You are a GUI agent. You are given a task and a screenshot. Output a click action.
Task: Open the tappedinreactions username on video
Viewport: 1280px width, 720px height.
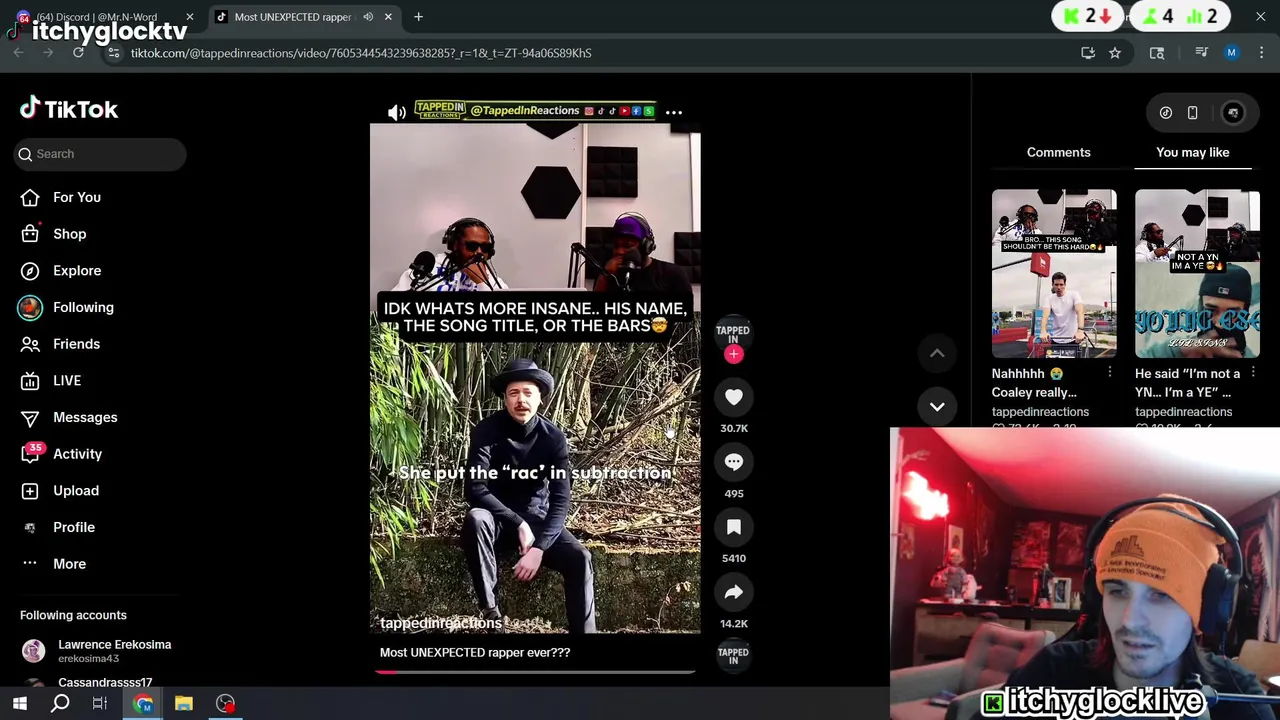441,623
